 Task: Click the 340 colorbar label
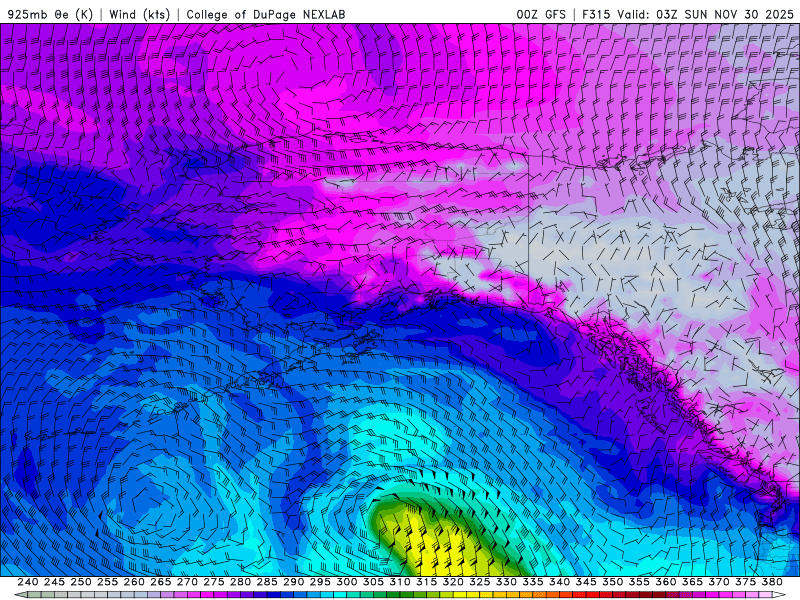coord(559,582)
